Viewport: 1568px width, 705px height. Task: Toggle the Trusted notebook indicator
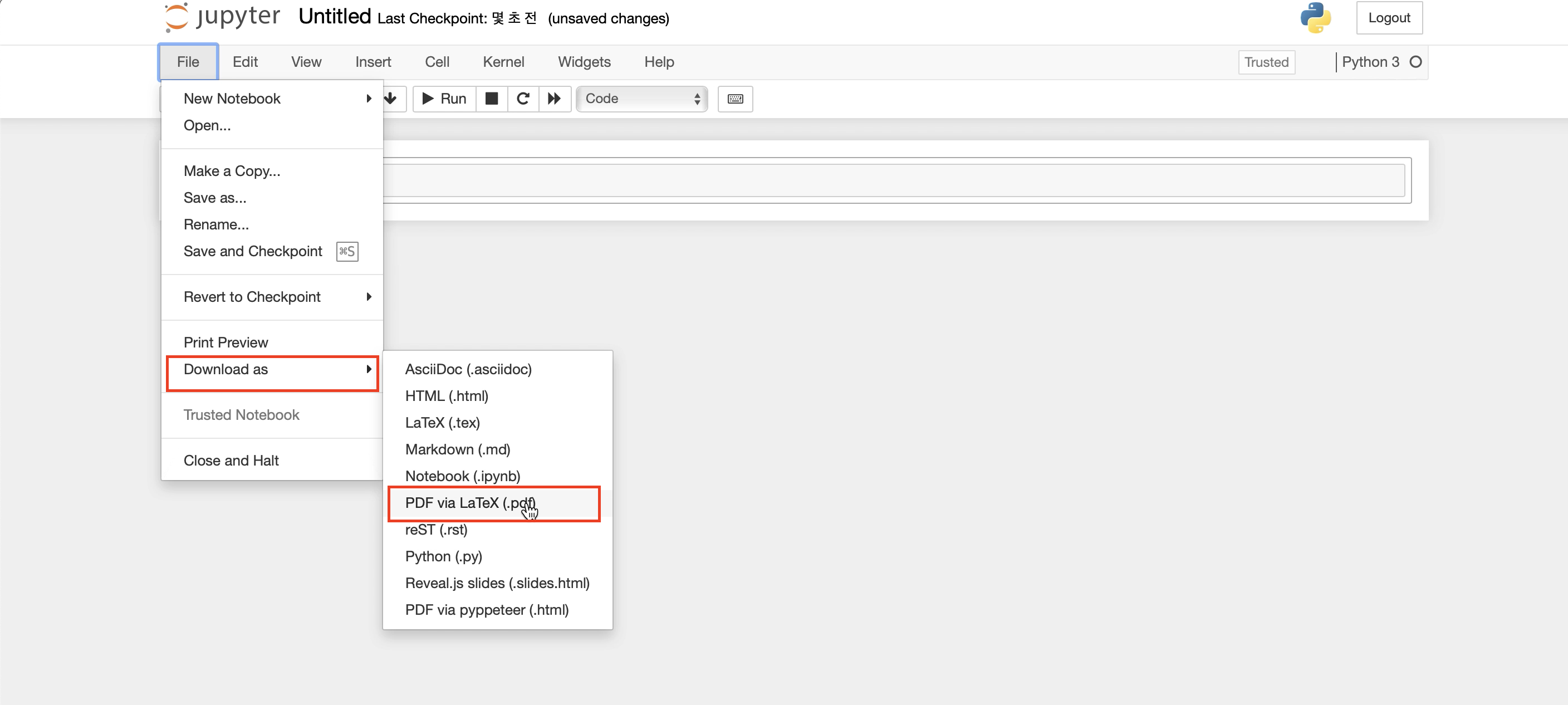point(1266,62)
